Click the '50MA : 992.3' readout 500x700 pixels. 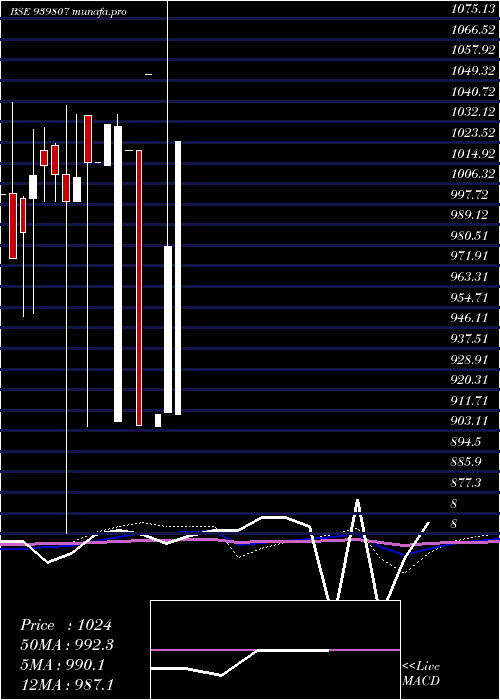pos(67,645)
